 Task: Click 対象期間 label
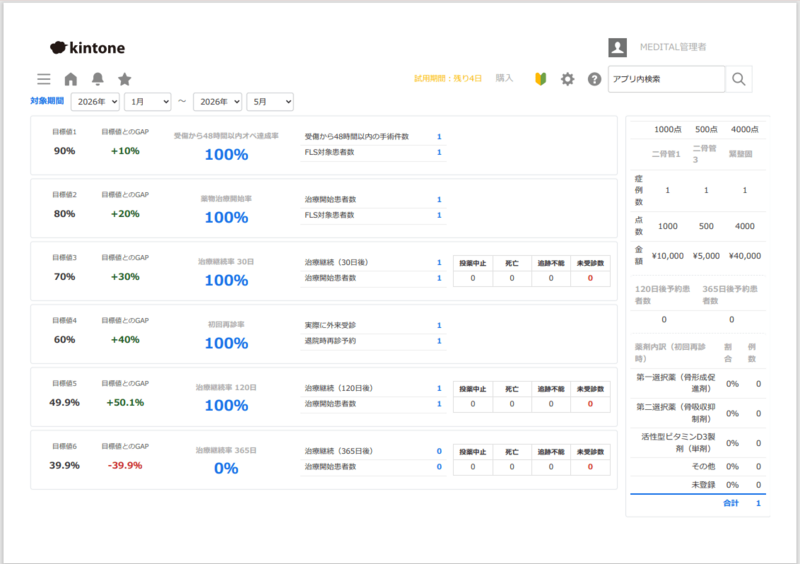click(47, 101)
